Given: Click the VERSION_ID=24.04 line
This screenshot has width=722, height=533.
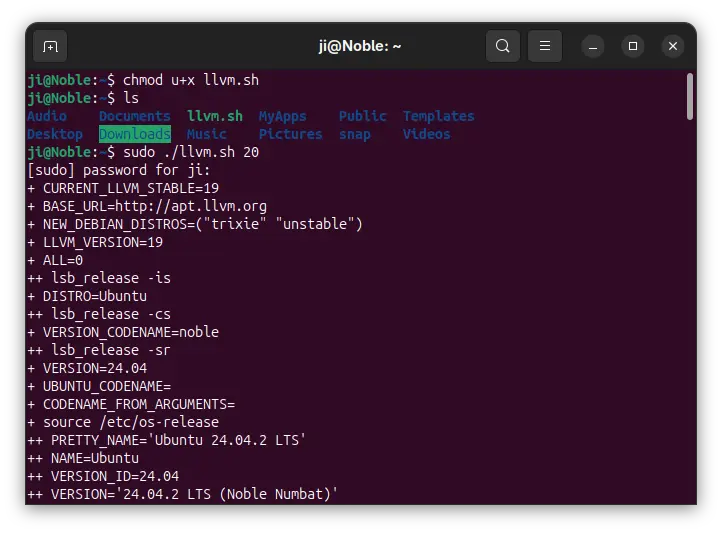Looking at the screenshot, I should pyautogui.click(x=103, y=476).
